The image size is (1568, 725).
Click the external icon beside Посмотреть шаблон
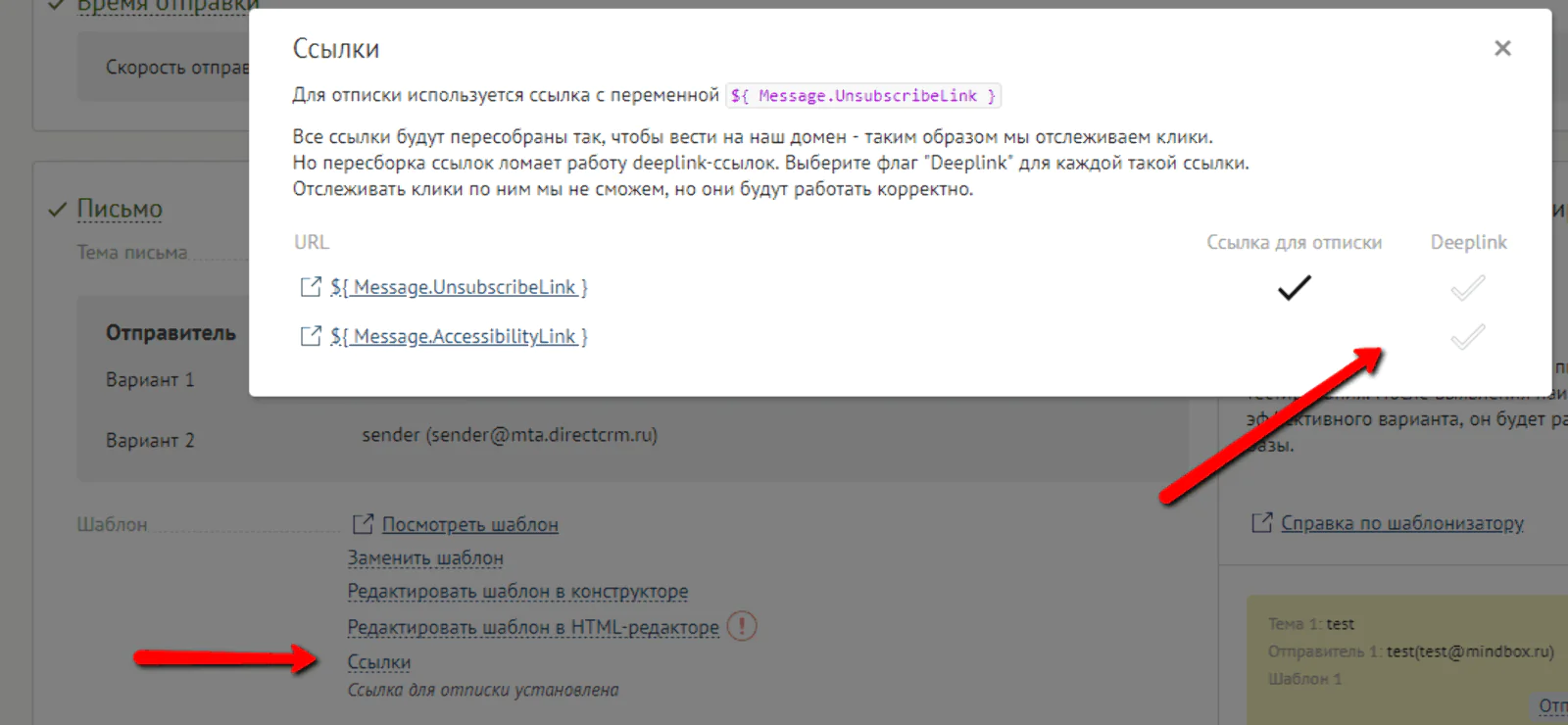(x=363, y=524)
